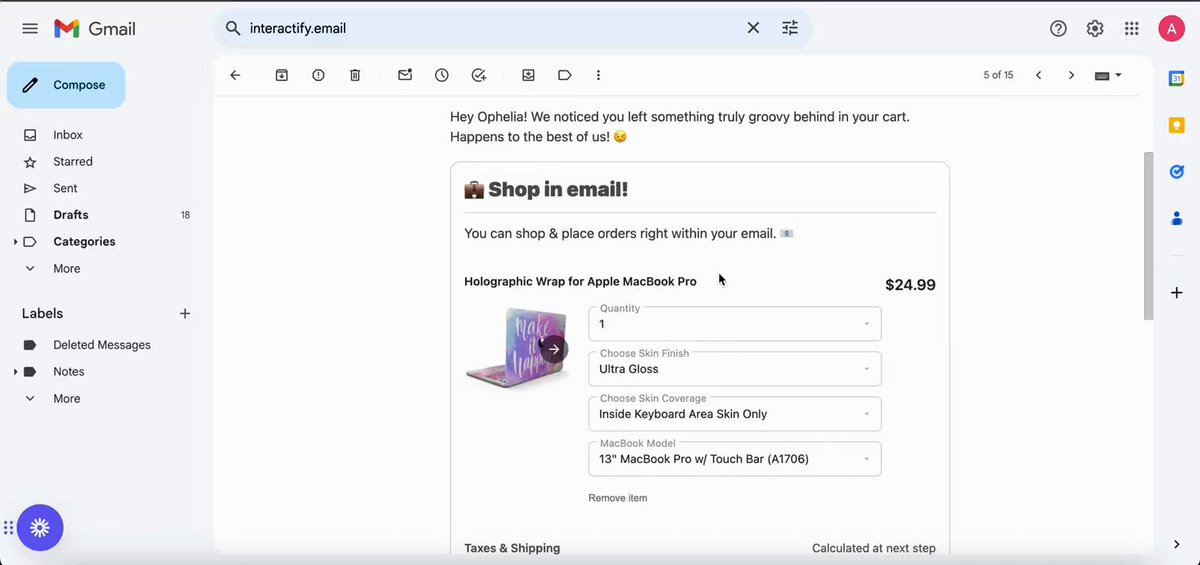
Task: Show next product image arrow
Action: [554, 349]
